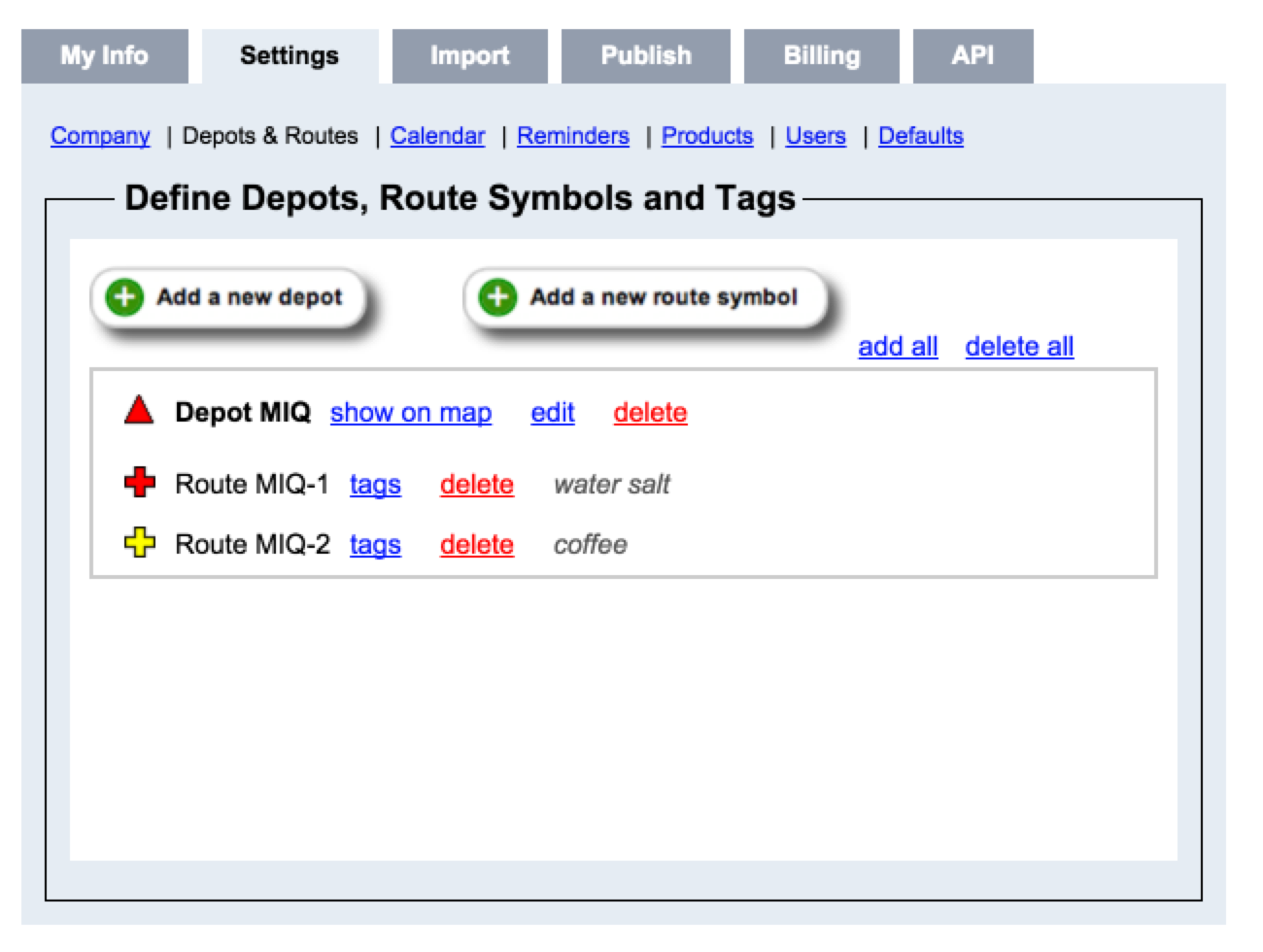Go to the Billing tab
Viewport: 1263px width, 952px height.
(821, 56)
